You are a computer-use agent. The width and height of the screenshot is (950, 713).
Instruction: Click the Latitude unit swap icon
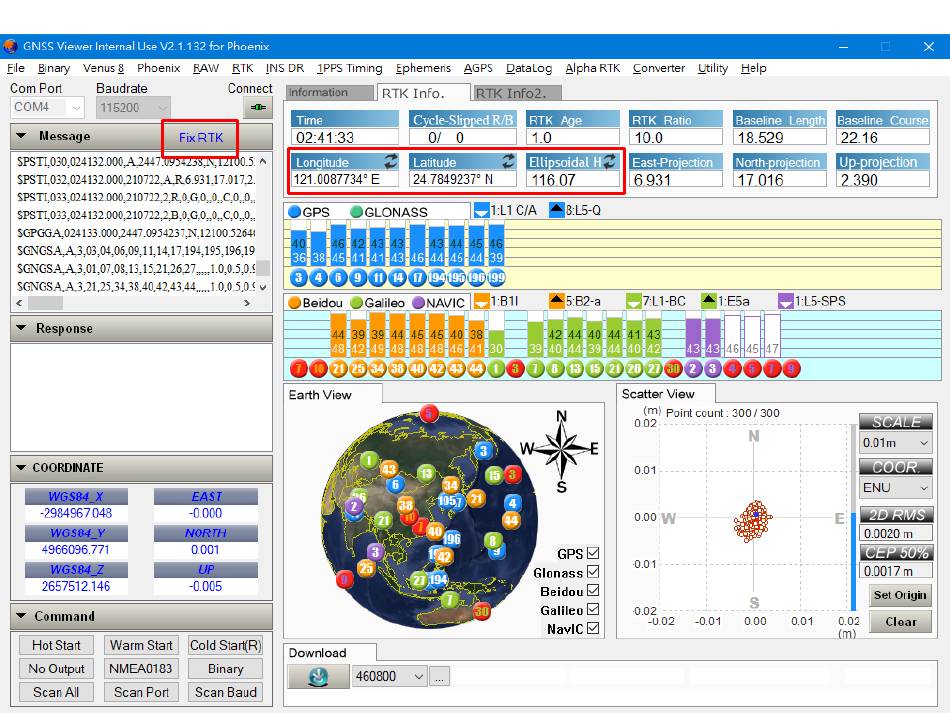(x=508, y=161)
